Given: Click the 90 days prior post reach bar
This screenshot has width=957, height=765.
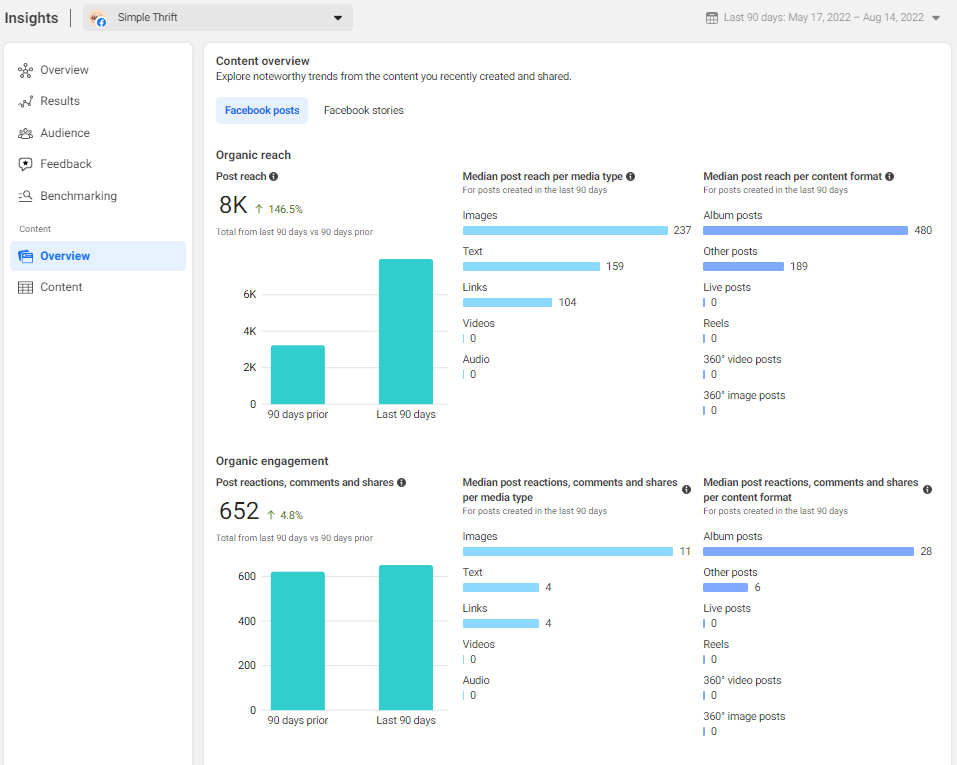Looking at the screenshot, I should point(298,375).
